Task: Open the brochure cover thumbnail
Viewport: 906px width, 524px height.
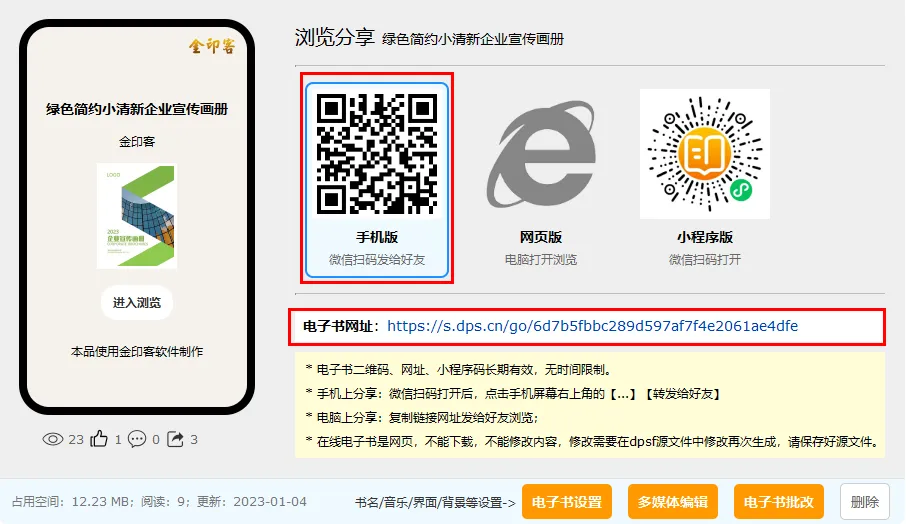Action: pos(137,216)
